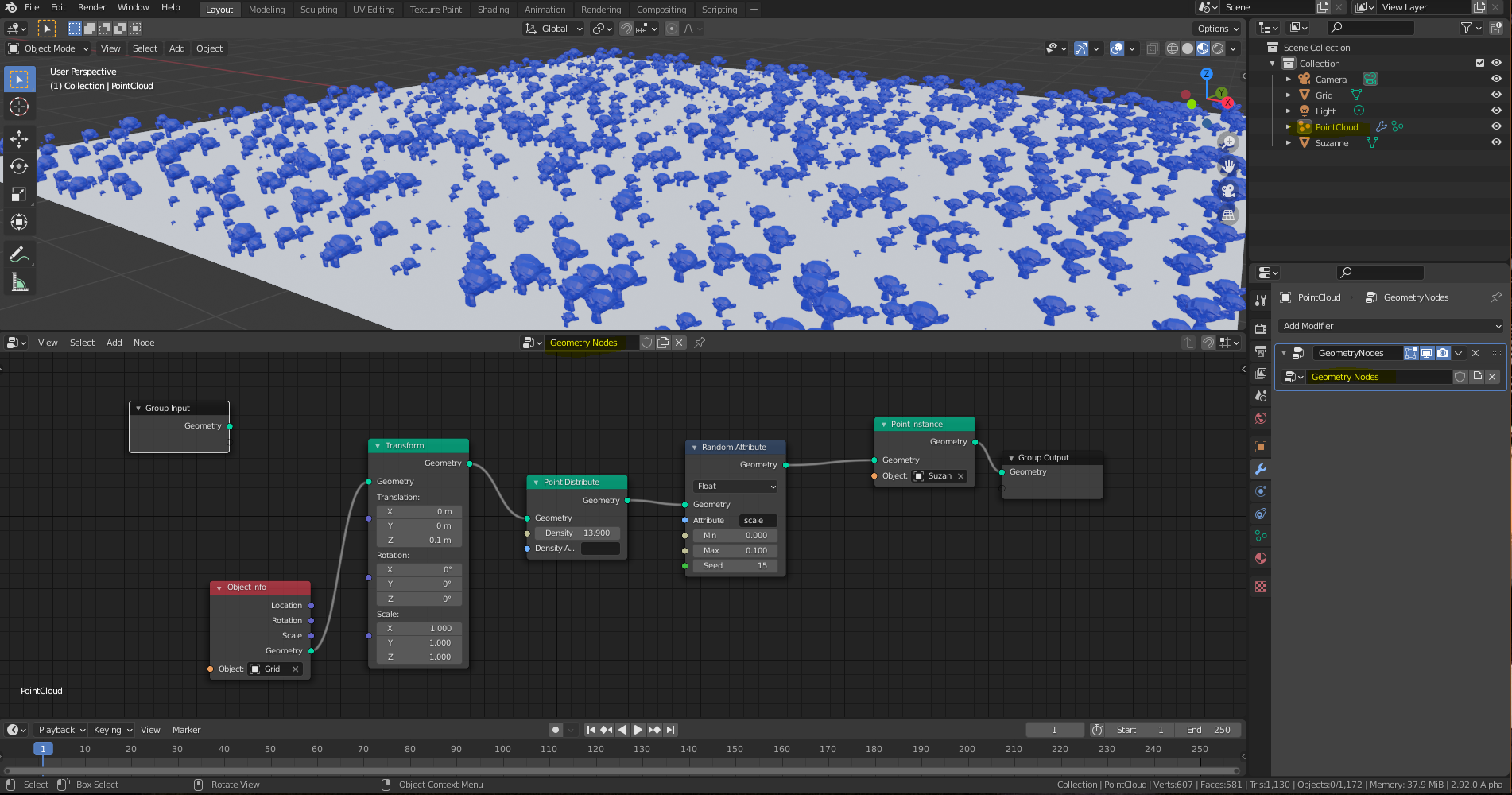Pin the node tree with pin icon
The image size is (1512, 795).
700,343
